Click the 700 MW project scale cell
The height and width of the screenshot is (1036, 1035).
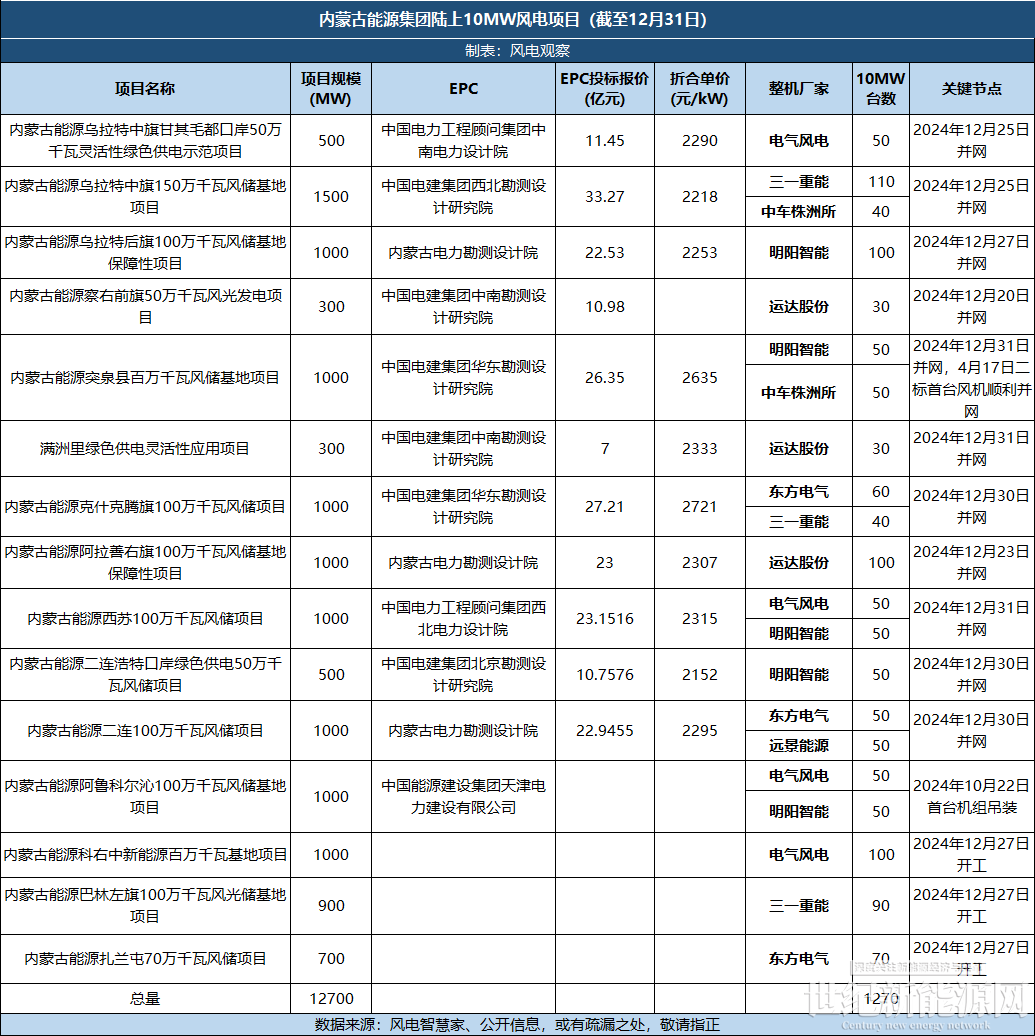(330, 958)
